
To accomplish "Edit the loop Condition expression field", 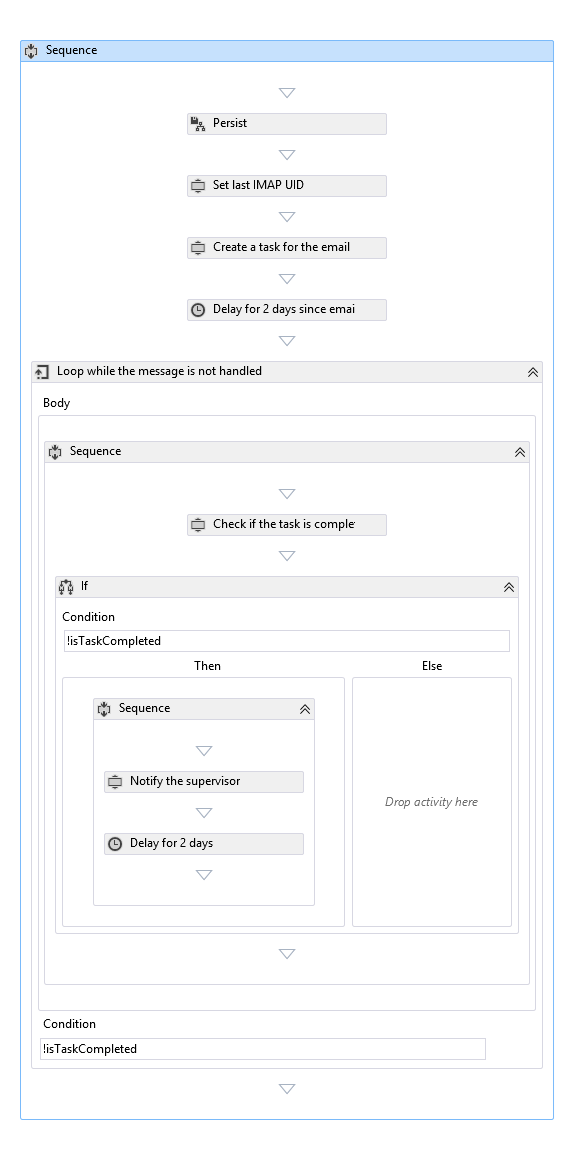I will pos(263,1049).
